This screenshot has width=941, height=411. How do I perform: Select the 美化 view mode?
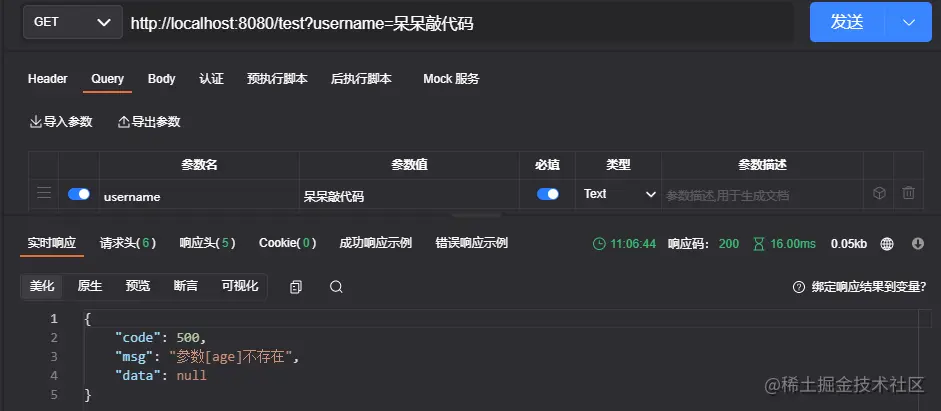[42, 286]
